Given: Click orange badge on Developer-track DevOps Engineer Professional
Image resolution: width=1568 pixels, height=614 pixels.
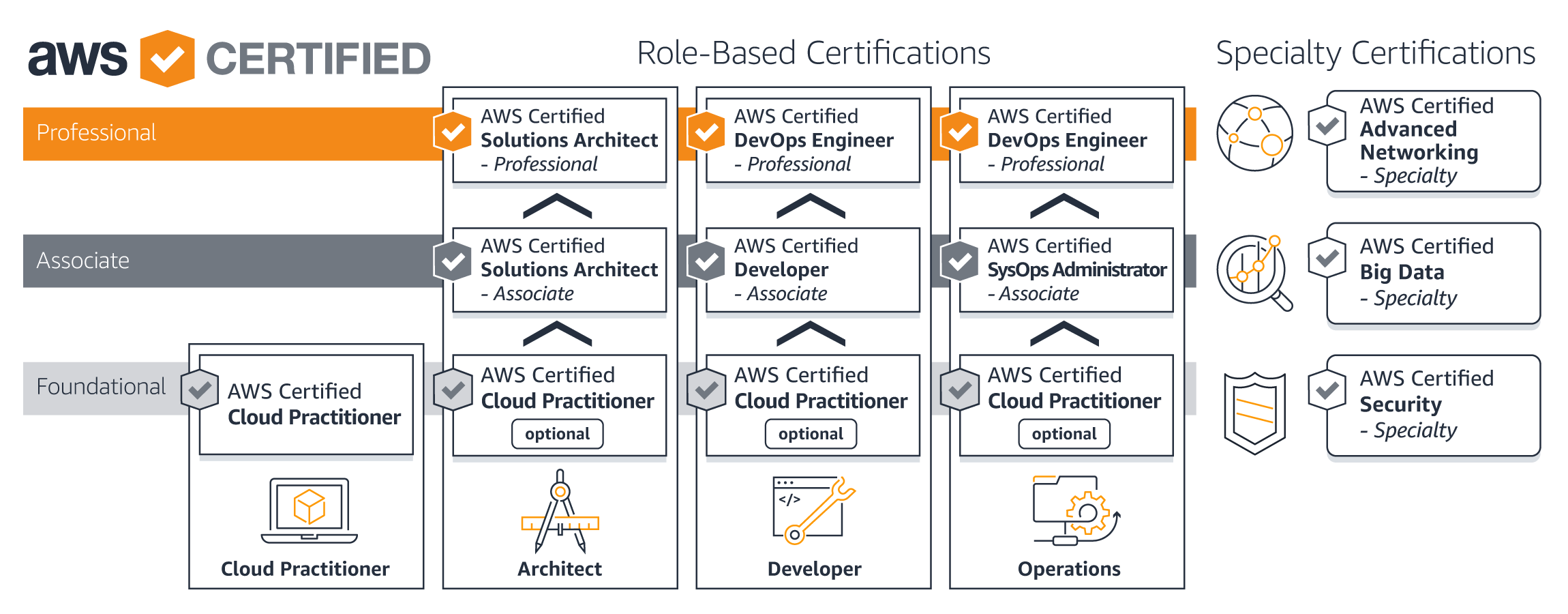Looking at the screenshot, I should (706, 132).
